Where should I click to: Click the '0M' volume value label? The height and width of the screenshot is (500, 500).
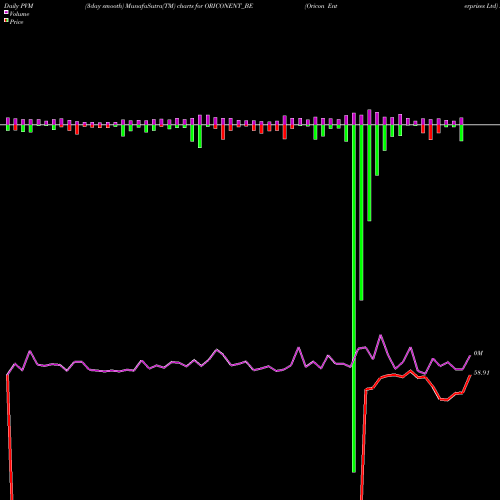478,353
